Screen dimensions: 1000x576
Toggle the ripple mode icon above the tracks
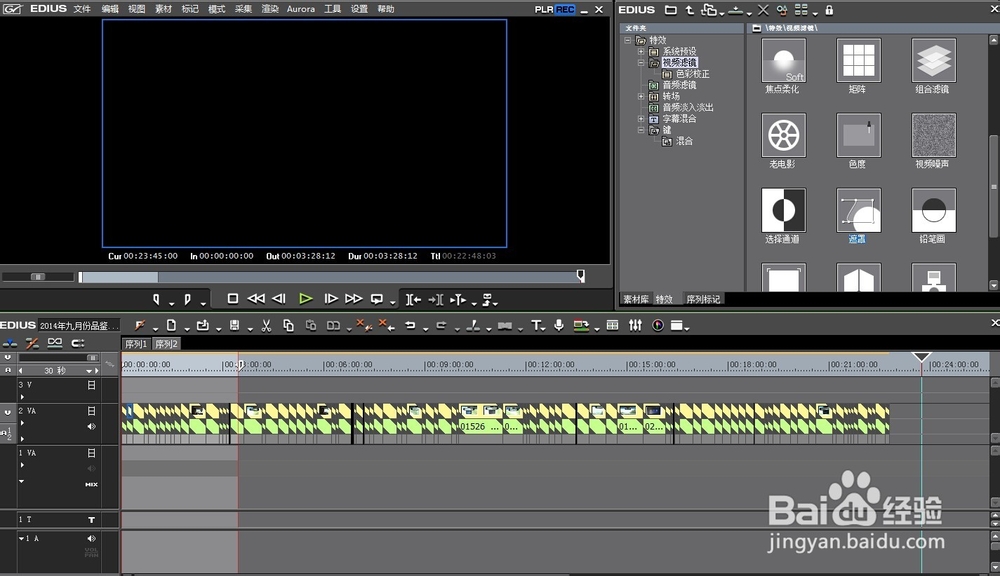pyautogui.click(x=32, y=343)
